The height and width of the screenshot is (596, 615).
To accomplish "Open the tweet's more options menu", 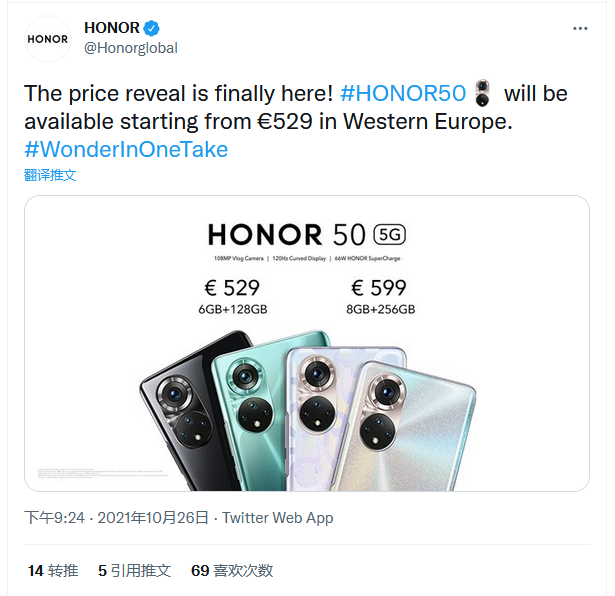I will (x=580, y=28).
